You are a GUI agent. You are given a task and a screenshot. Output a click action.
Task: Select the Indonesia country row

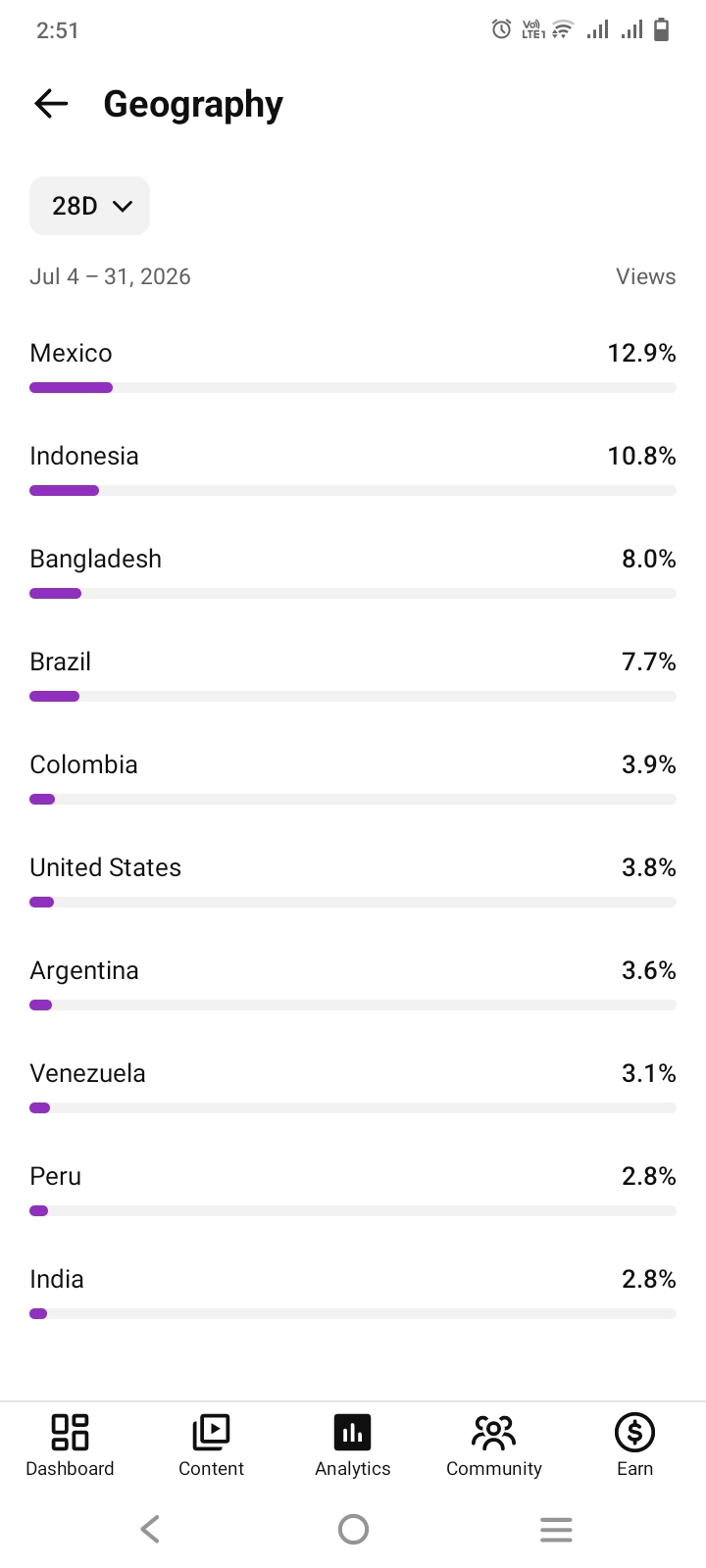353,469
